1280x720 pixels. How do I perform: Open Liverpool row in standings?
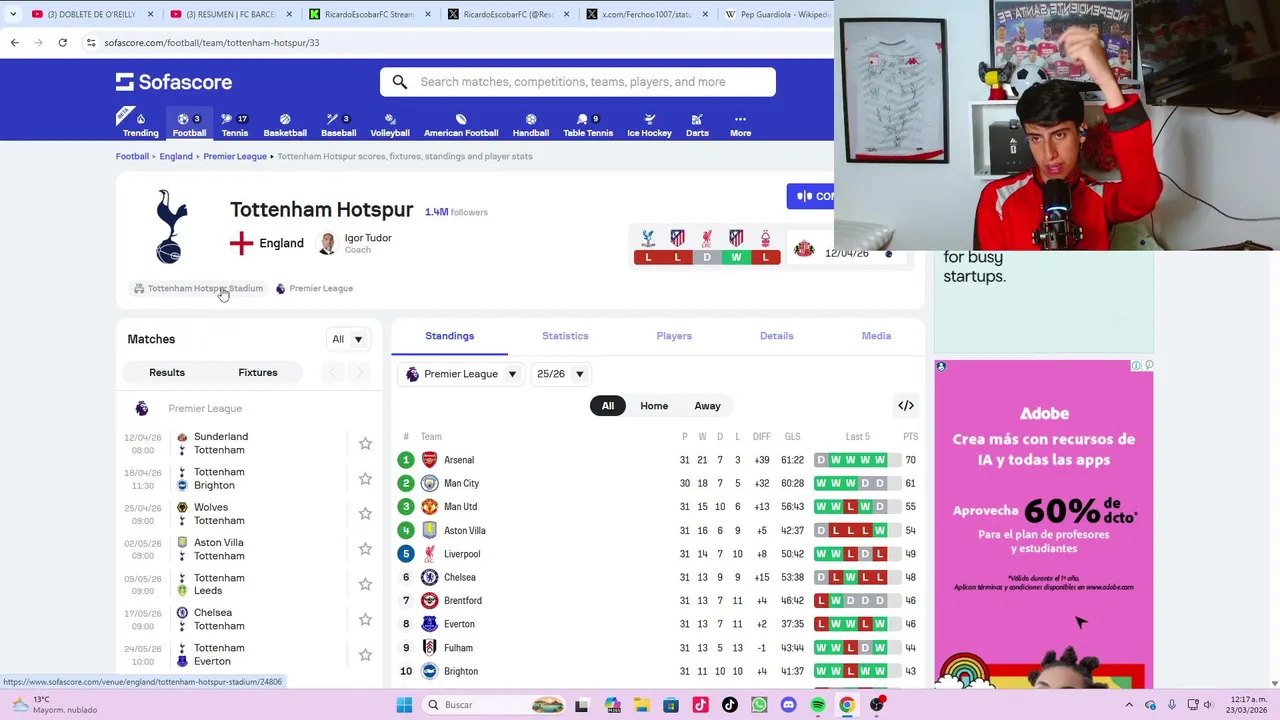point(657,554)
